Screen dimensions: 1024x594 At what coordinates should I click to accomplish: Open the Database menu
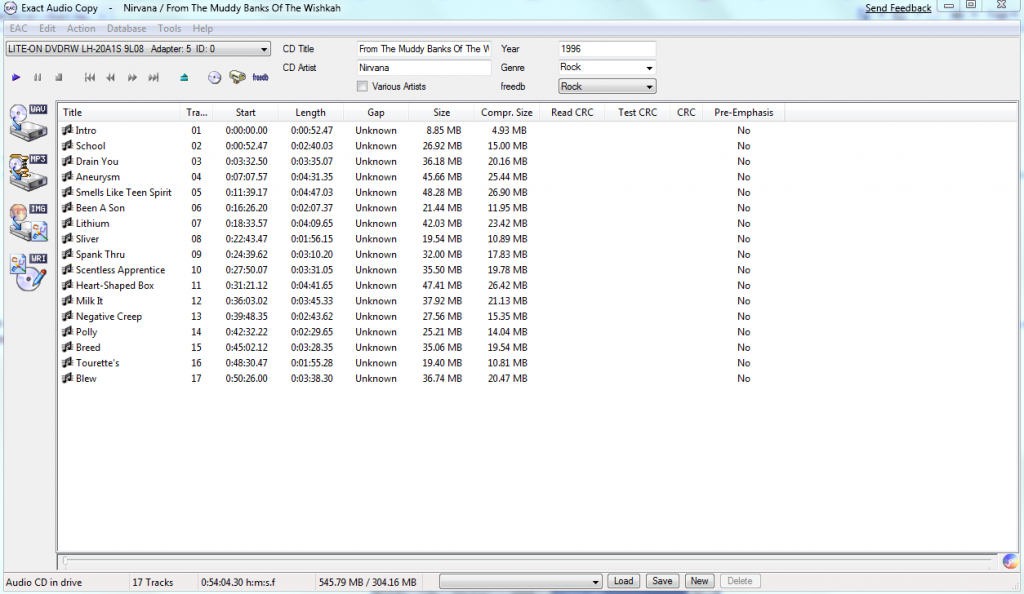[126, 29]
